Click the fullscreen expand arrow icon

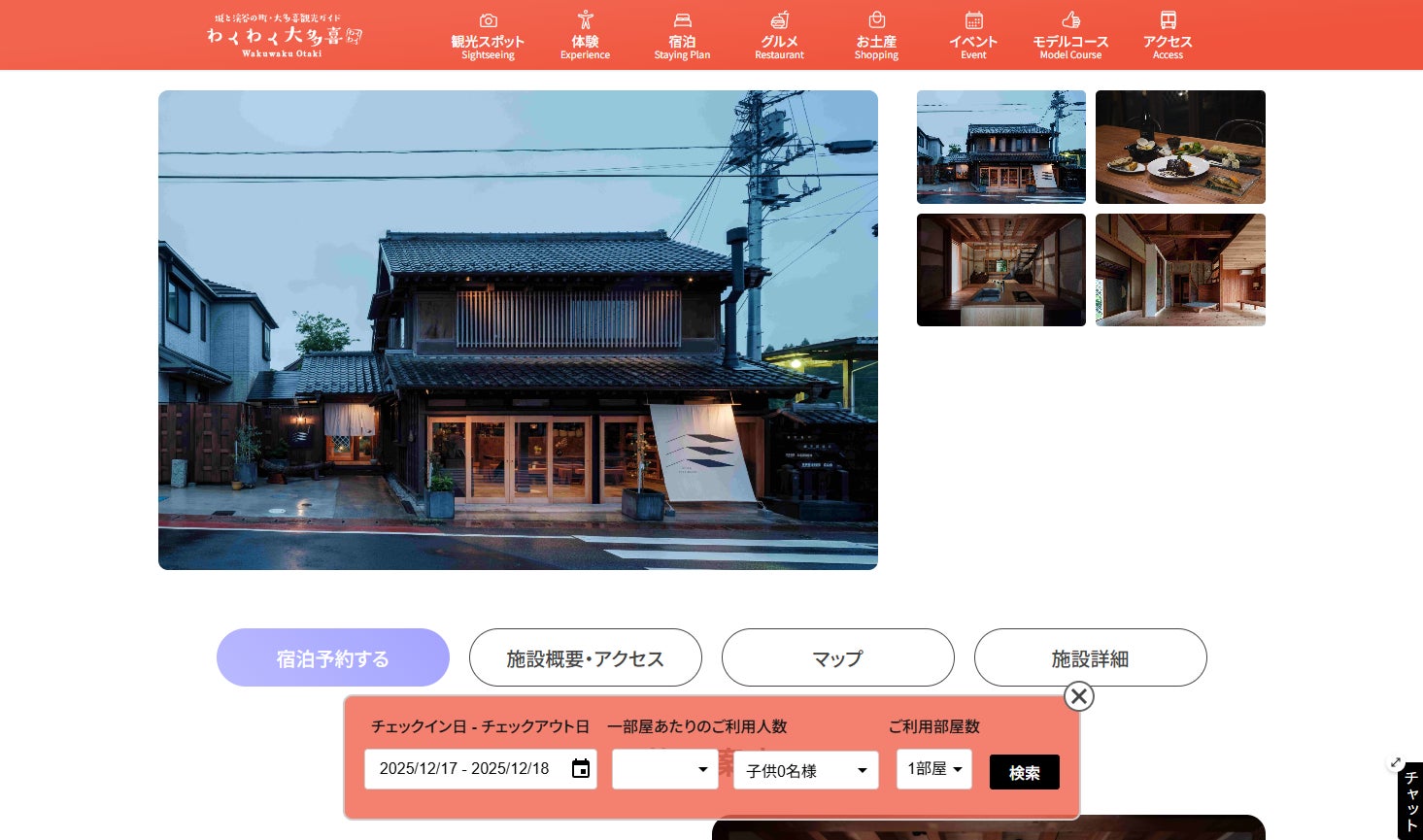coord(1396,763)
